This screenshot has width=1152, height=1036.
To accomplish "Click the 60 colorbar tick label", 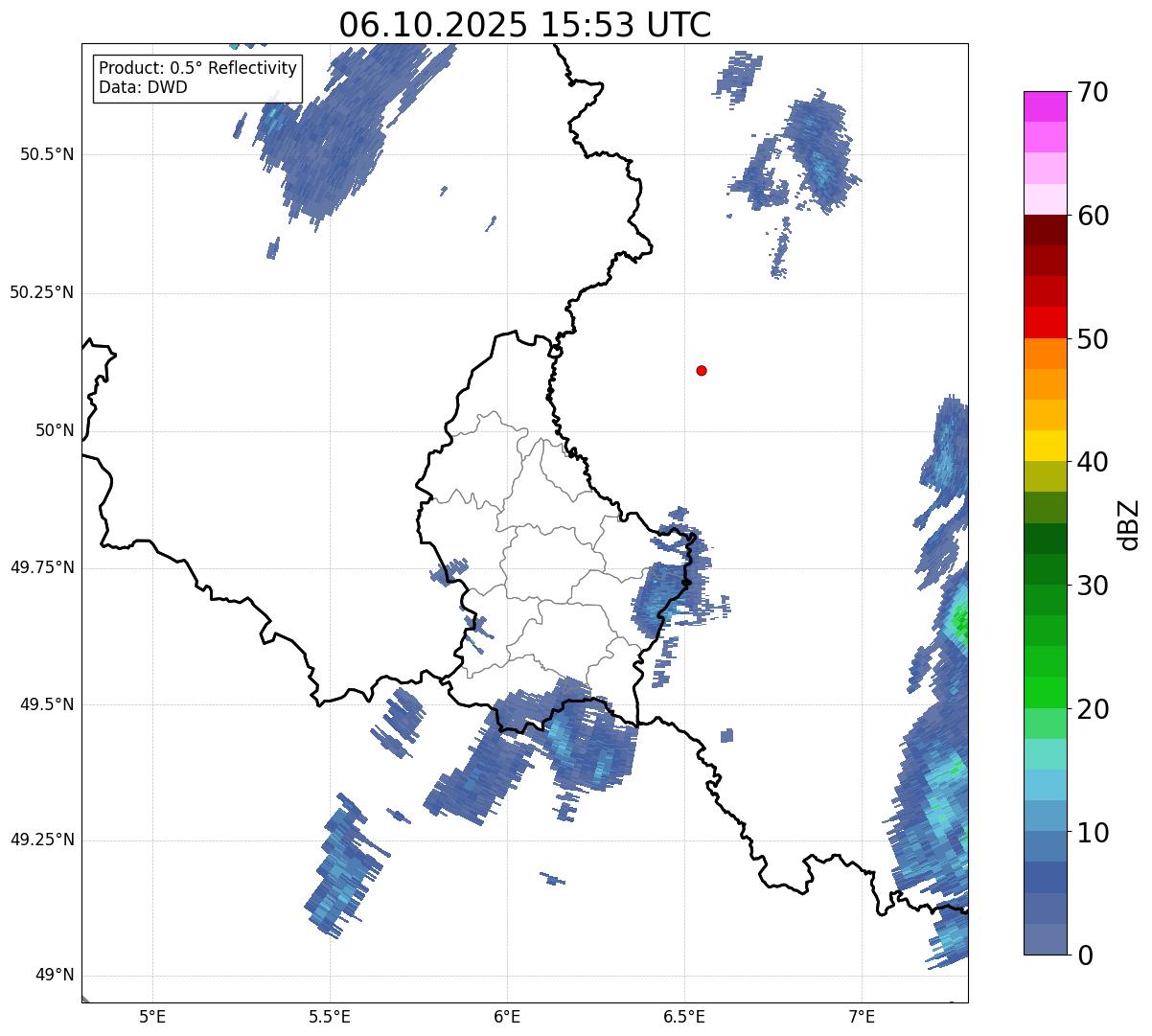I will click(x=1093, y=216).
